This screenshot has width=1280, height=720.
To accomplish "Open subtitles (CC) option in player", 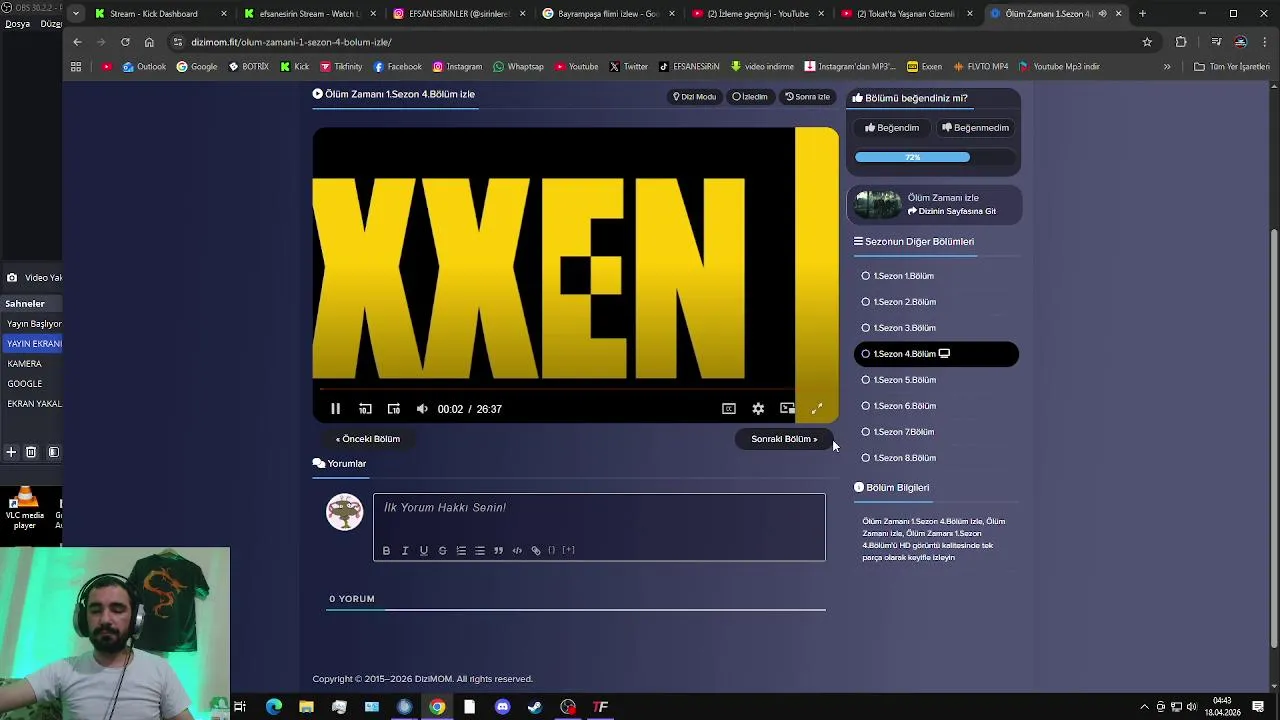I will (729, 409).
